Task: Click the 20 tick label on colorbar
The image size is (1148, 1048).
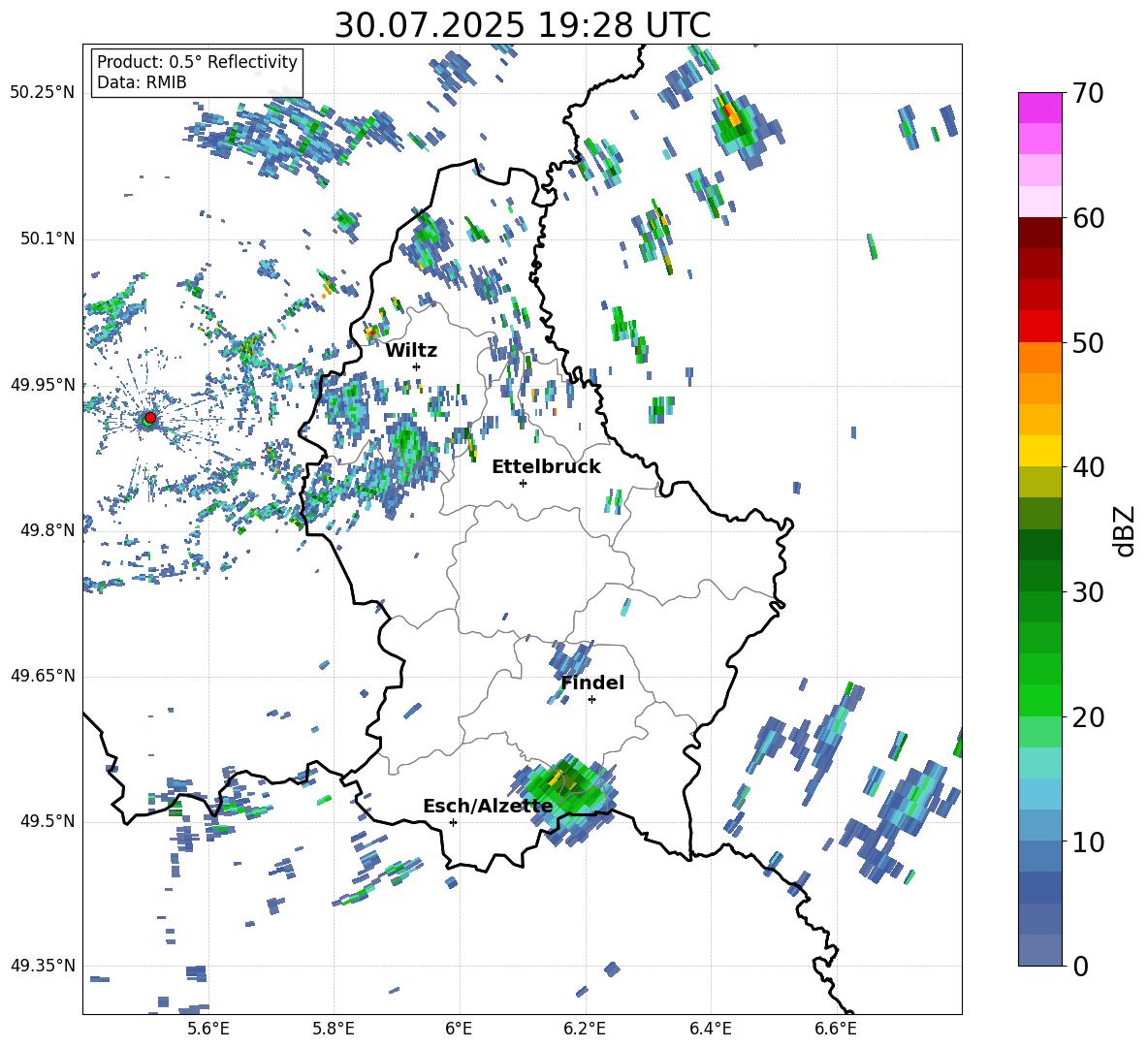Action: coord(1088,716)
